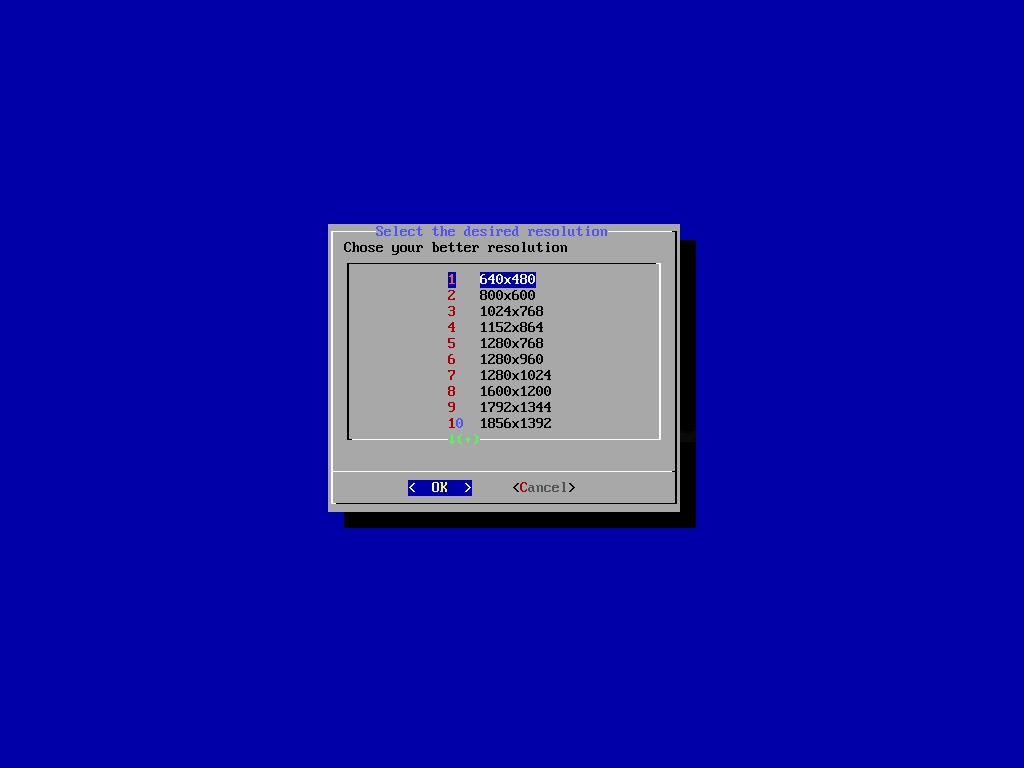Viewport: 1024px width, 768px height.
Task: Select the 1792x1344 resolution
Action: 500,408
